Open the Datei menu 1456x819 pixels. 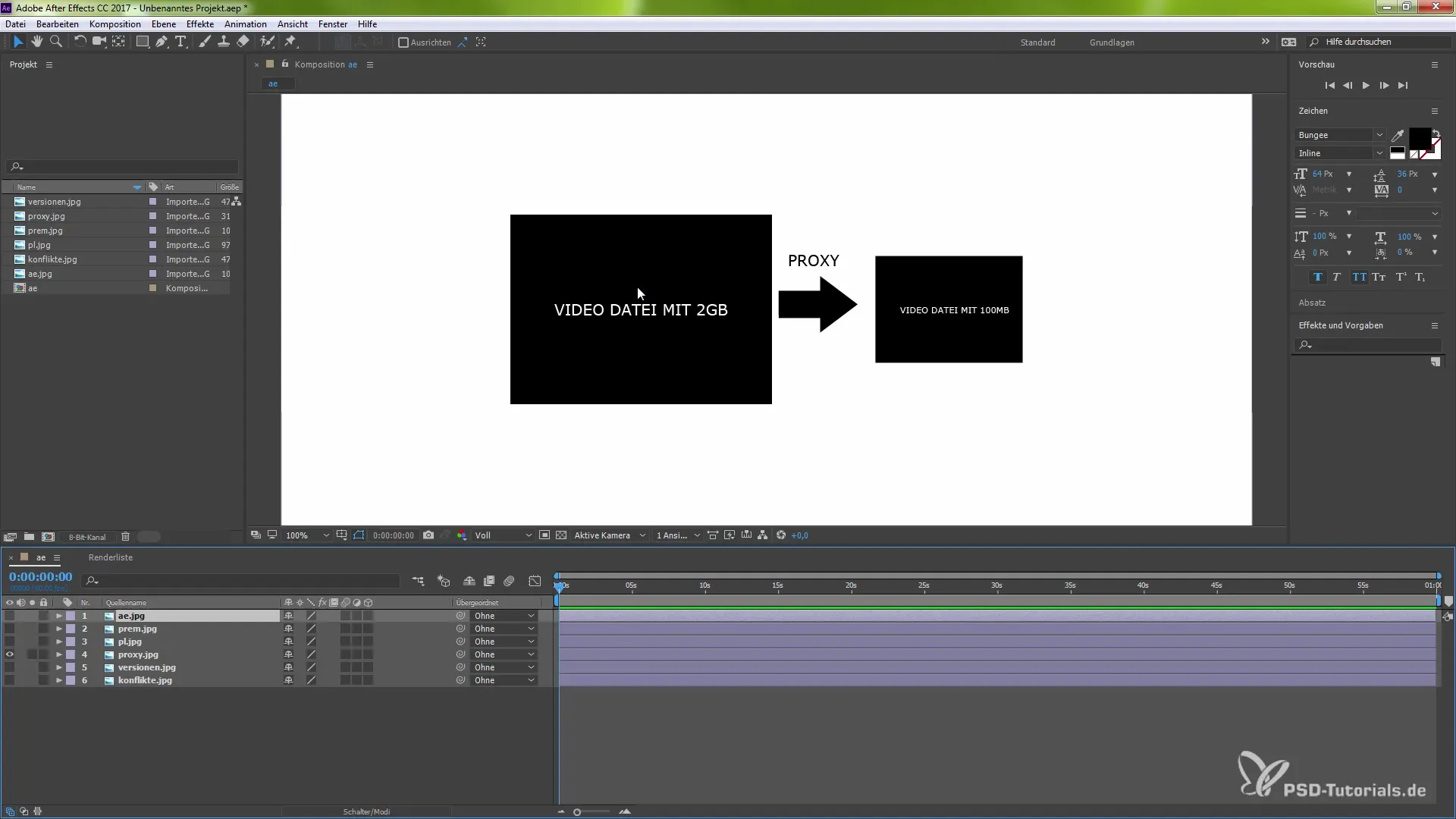coord(15,24)
